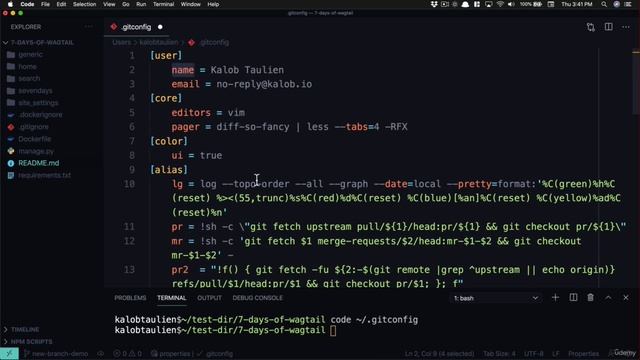Screen dimensions: 640x360
Task: Open the Help menu
Action: coord(213,4)
